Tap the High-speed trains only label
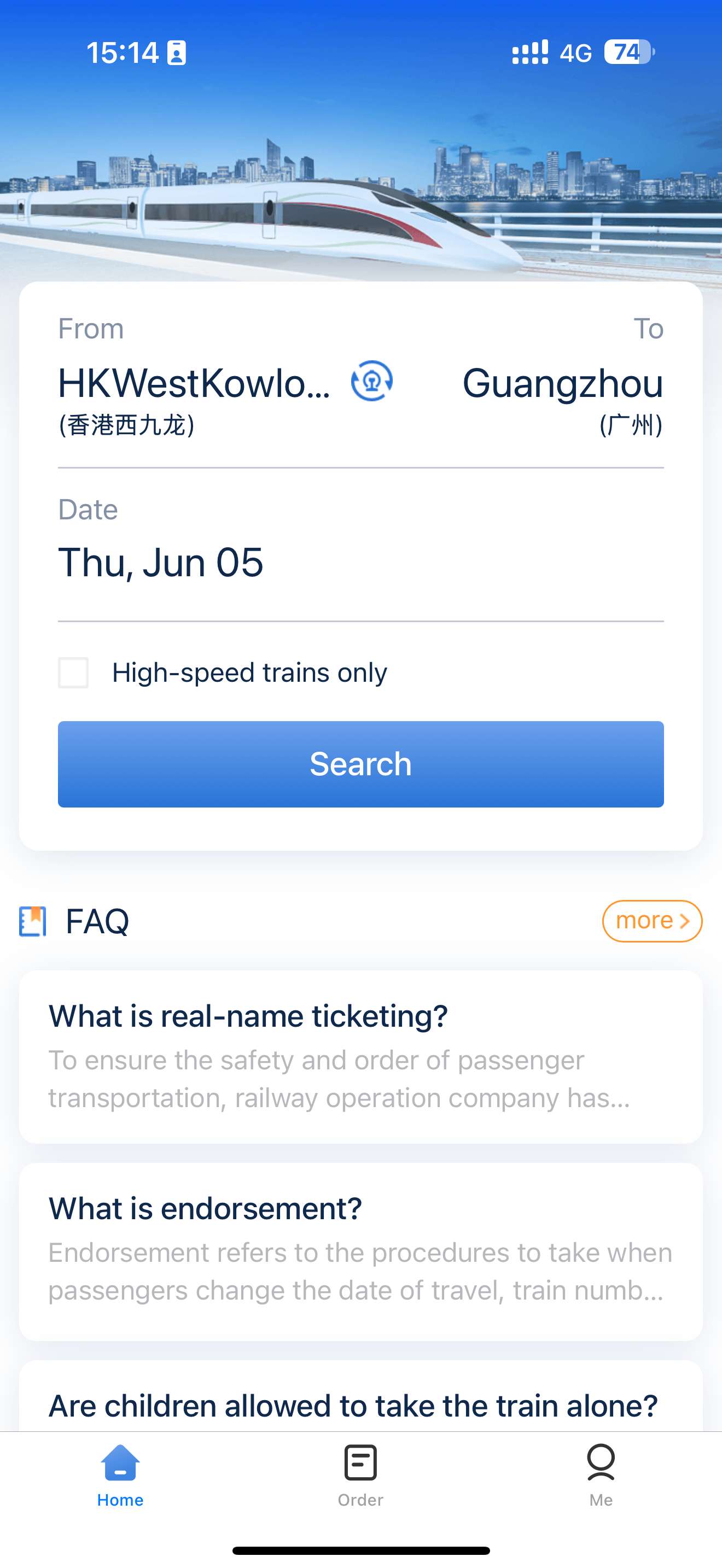The height and width of the screenshot is (1568, 722). [249, 672]
